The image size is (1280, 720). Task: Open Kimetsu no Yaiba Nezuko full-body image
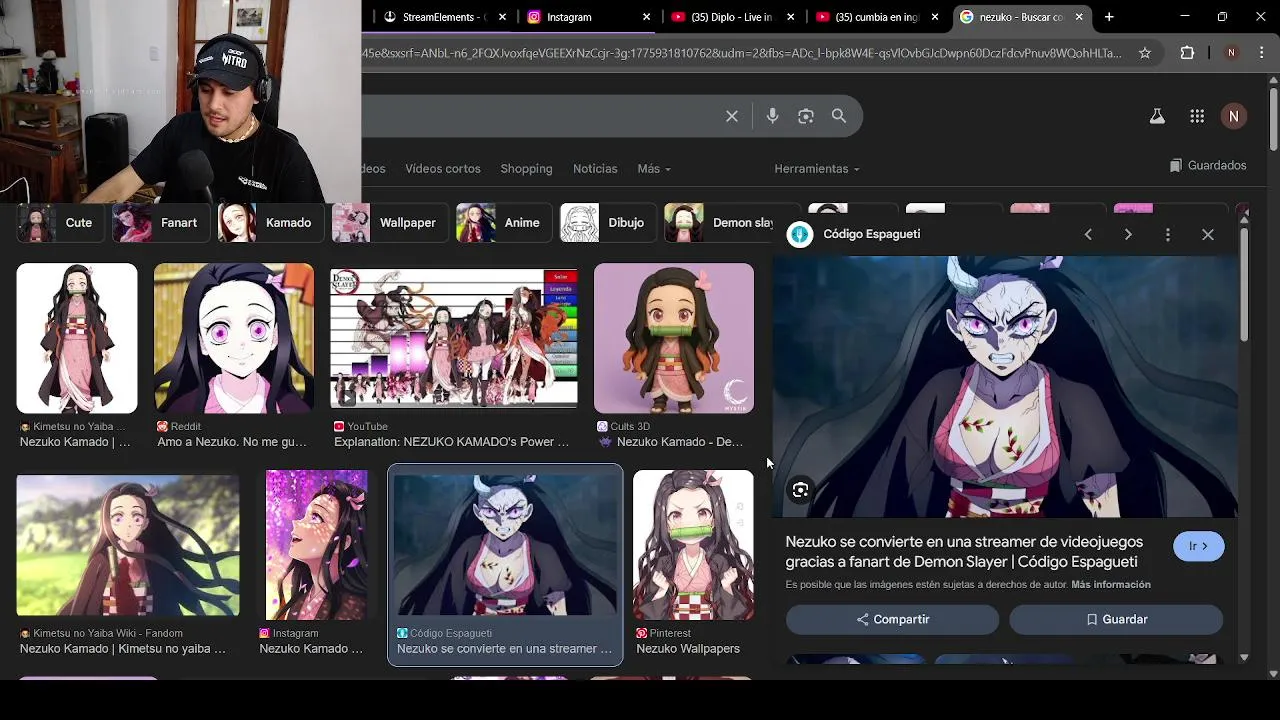(77, 338)
